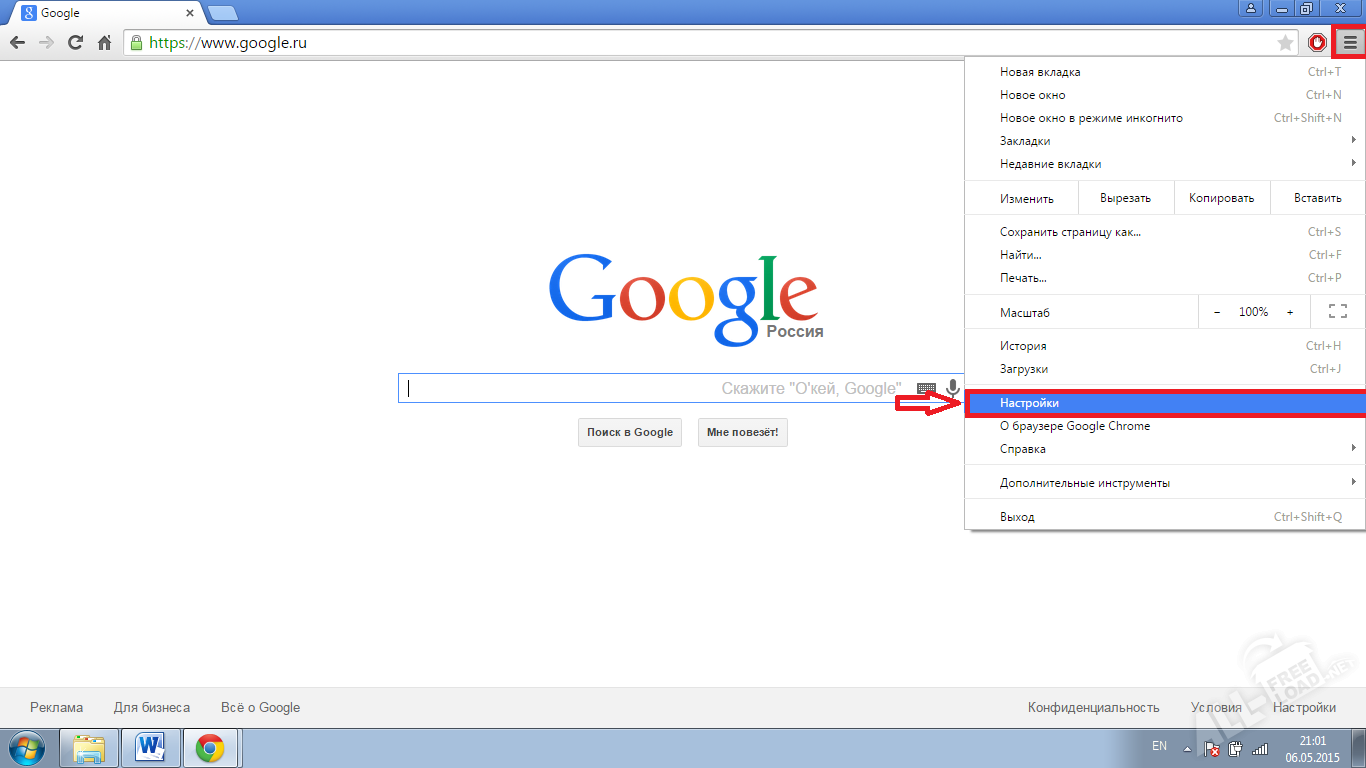The width and height of the screenshot is (1366, 768).
Task: Bookmark page with the star icon
Action: (1285, 43)
